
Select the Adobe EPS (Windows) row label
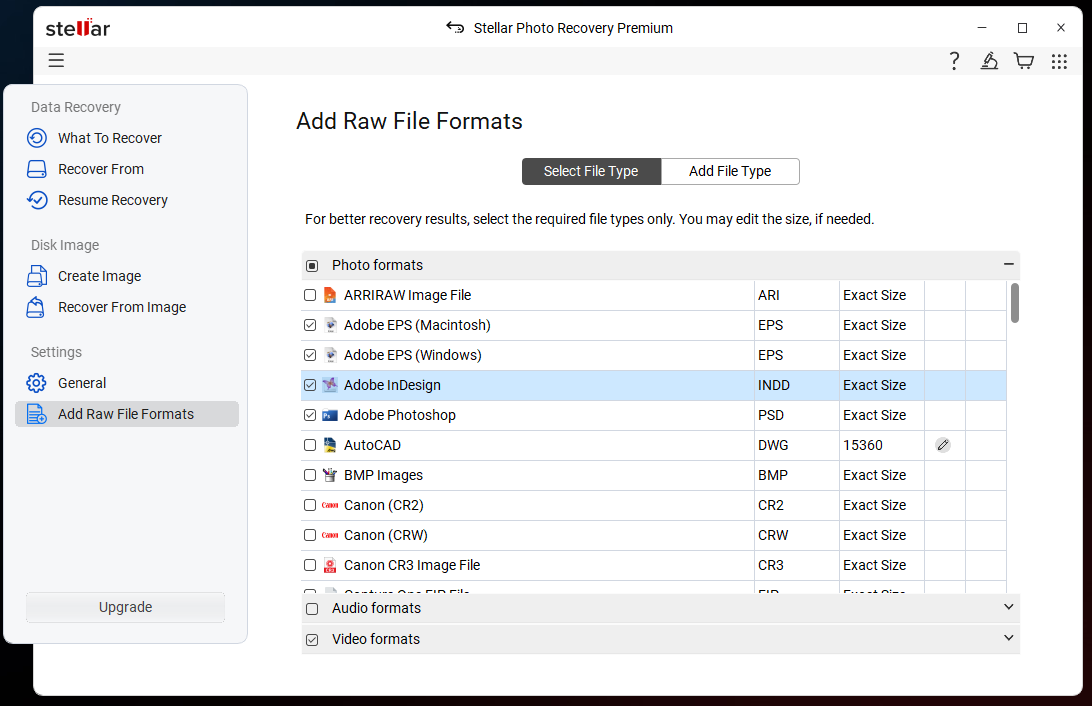(412, 355)
